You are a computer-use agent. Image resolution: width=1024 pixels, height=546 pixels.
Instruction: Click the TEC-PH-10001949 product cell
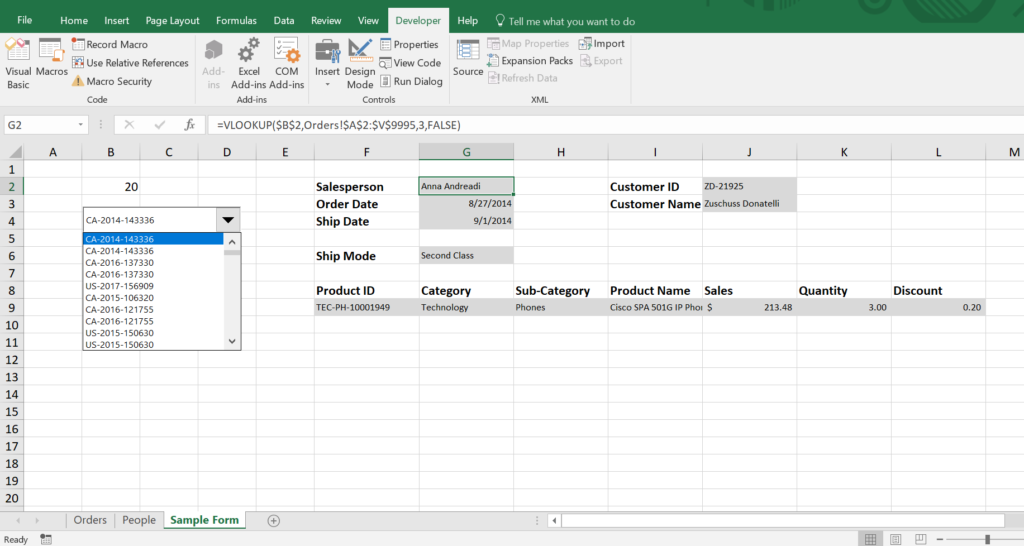[x=366, y=307]
